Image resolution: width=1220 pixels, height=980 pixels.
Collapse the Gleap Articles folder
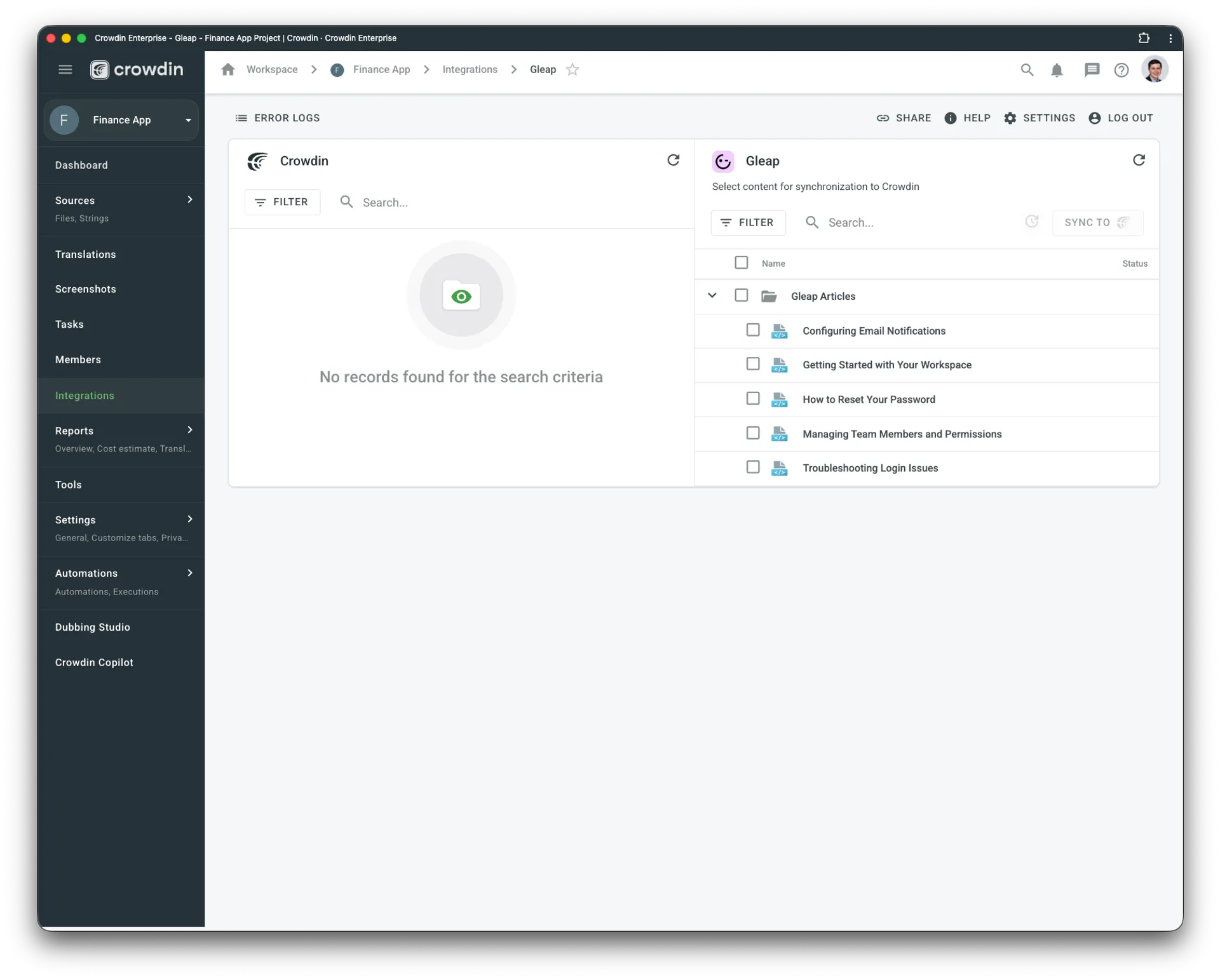[x=712, y=295]
